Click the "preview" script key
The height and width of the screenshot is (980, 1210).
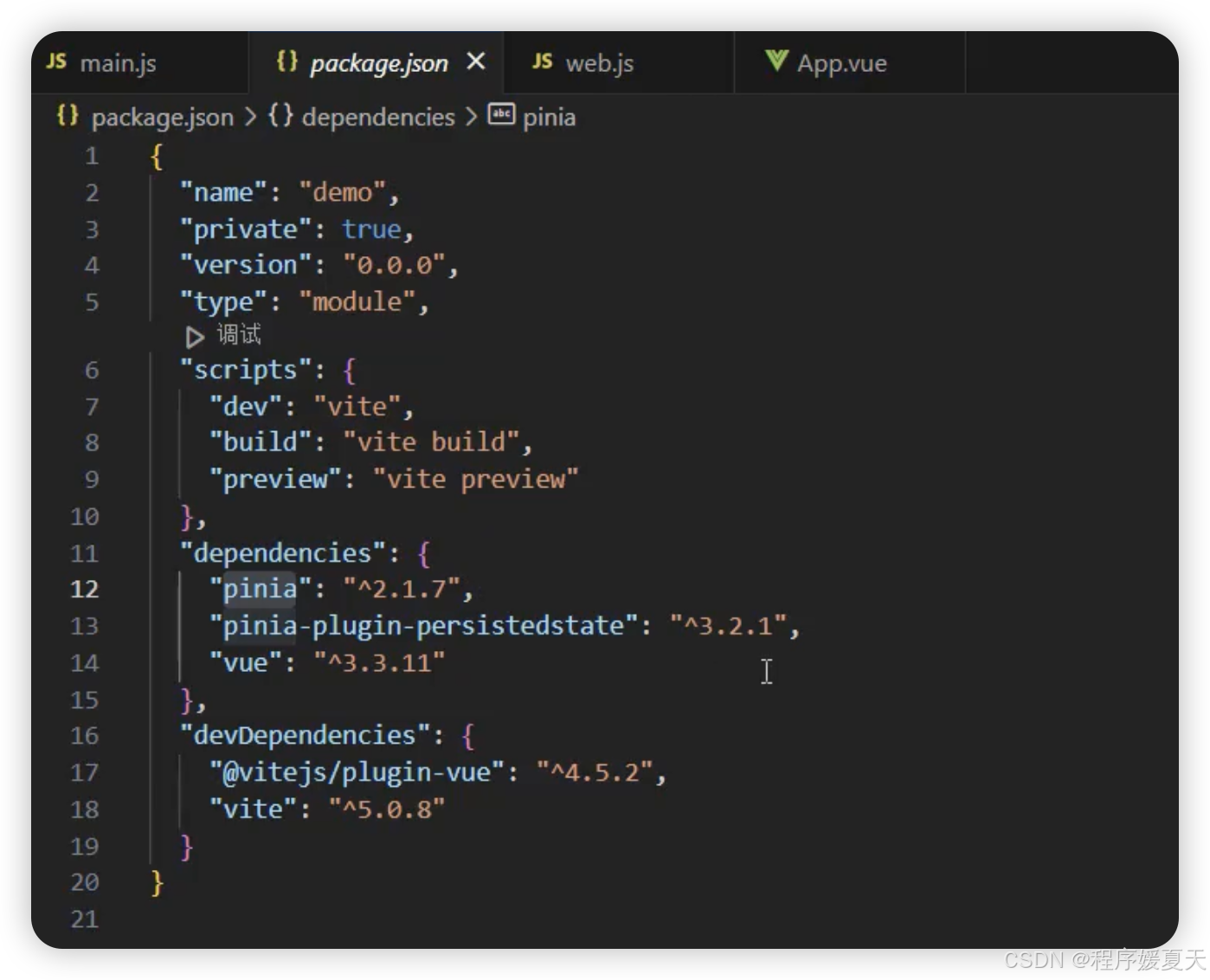275,480
